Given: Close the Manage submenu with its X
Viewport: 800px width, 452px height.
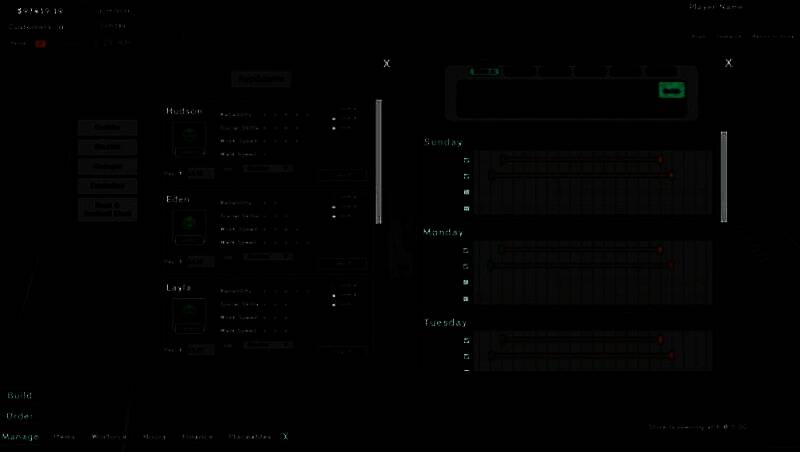Looking at the screenshot, I should [x=285, y=437].
